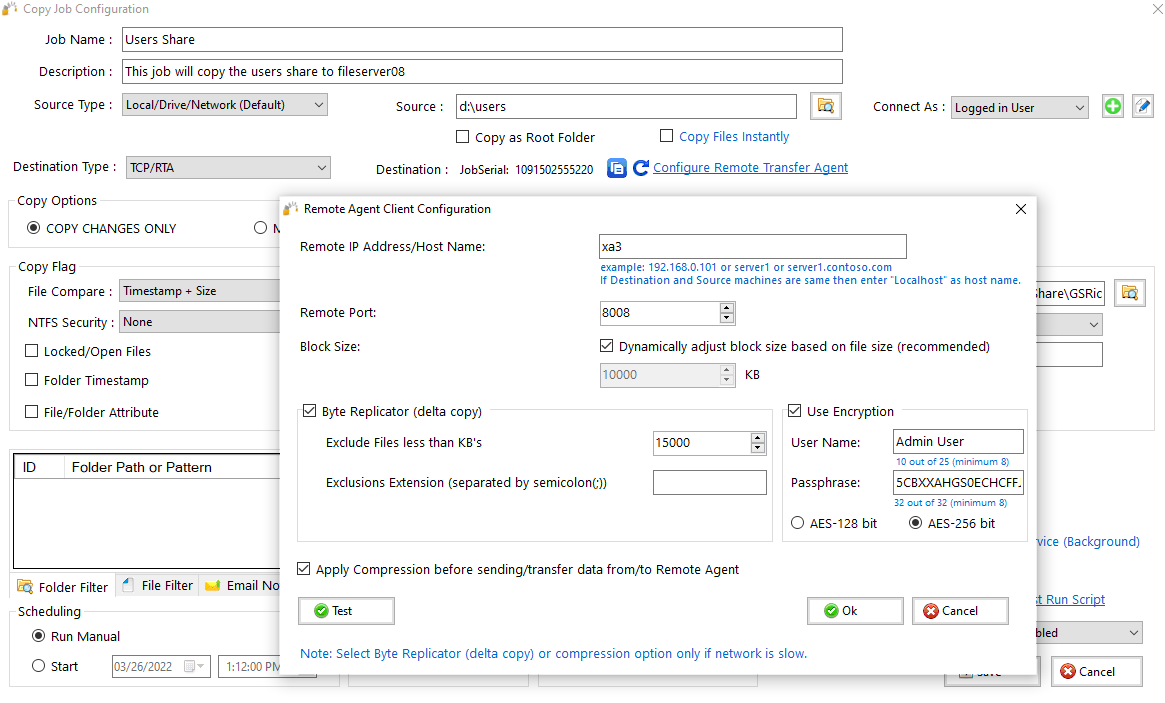Switch to Email Notification tab

point(241,586)
